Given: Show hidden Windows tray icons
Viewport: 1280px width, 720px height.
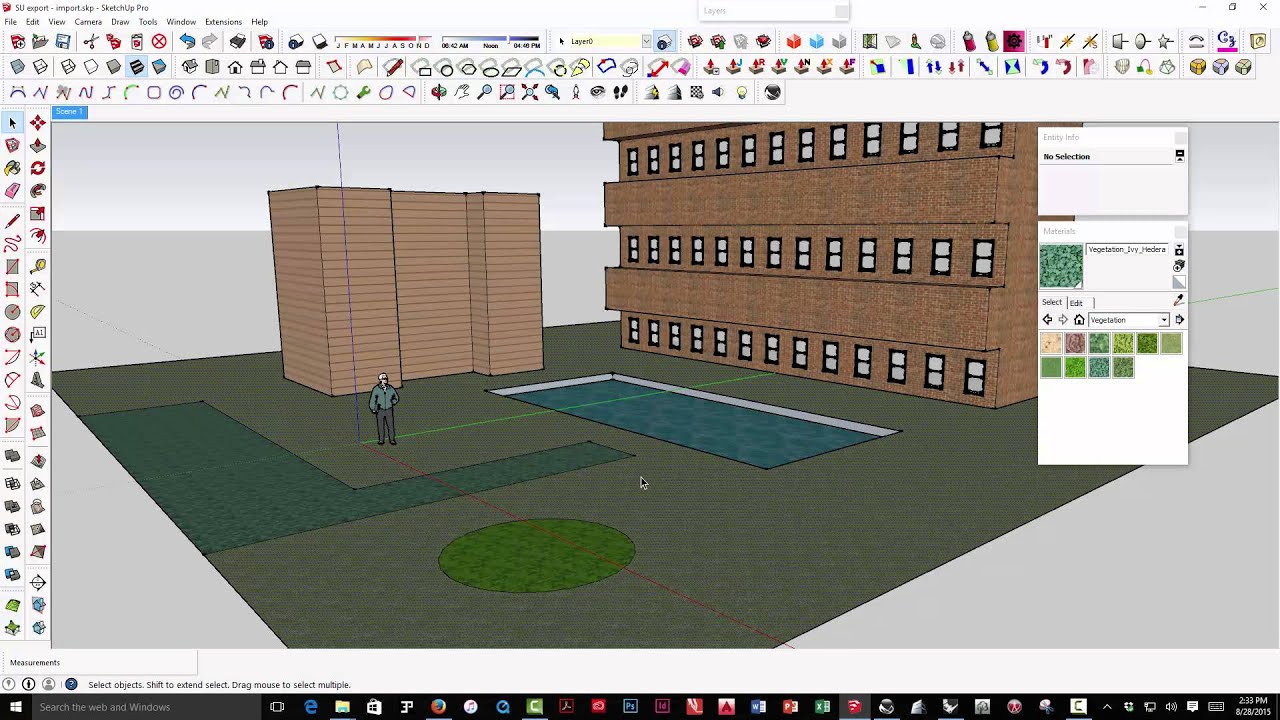Looking at the screenshot, I should coord(1106,707).
